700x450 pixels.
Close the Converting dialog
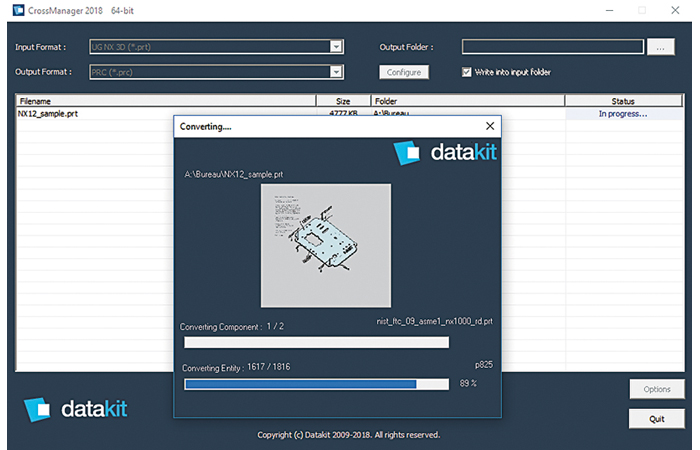click(x=490, y=126)
